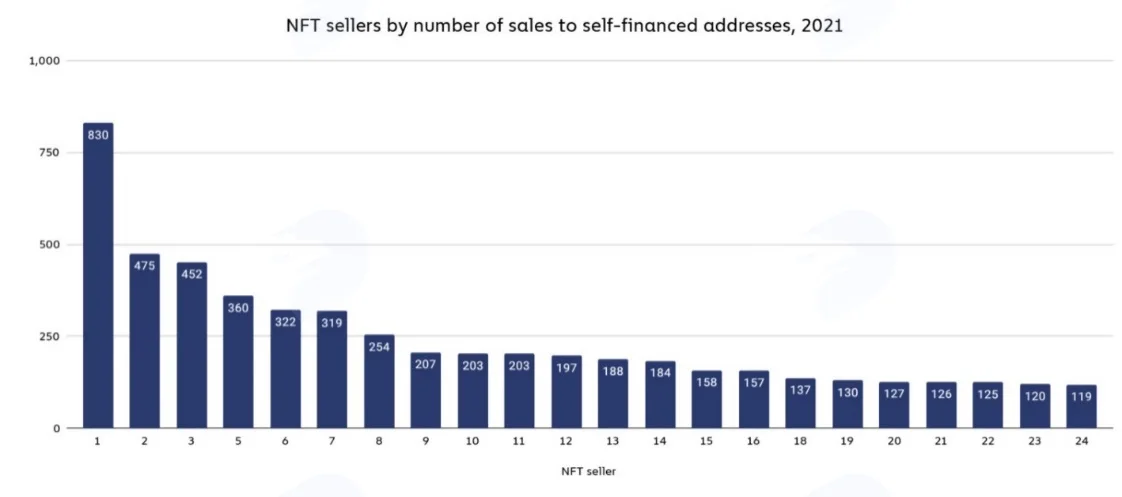Viewport: 1122px width, 497px height.
Task: Select the bar labeled 319
Action: click(x=332, y=370)
